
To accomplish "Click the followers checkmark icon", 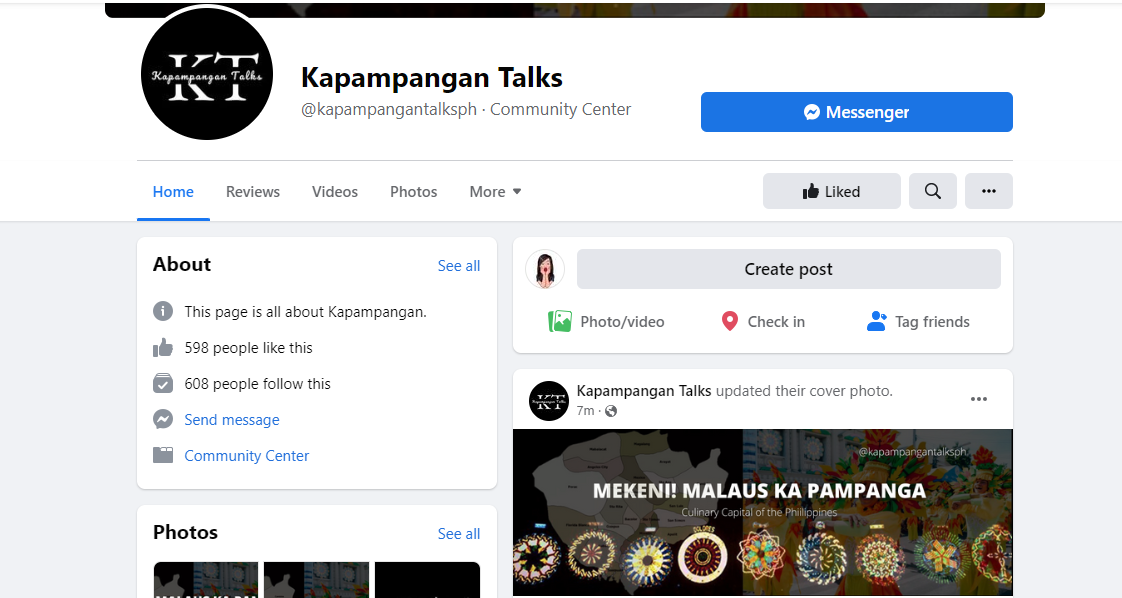I will 163,383.
